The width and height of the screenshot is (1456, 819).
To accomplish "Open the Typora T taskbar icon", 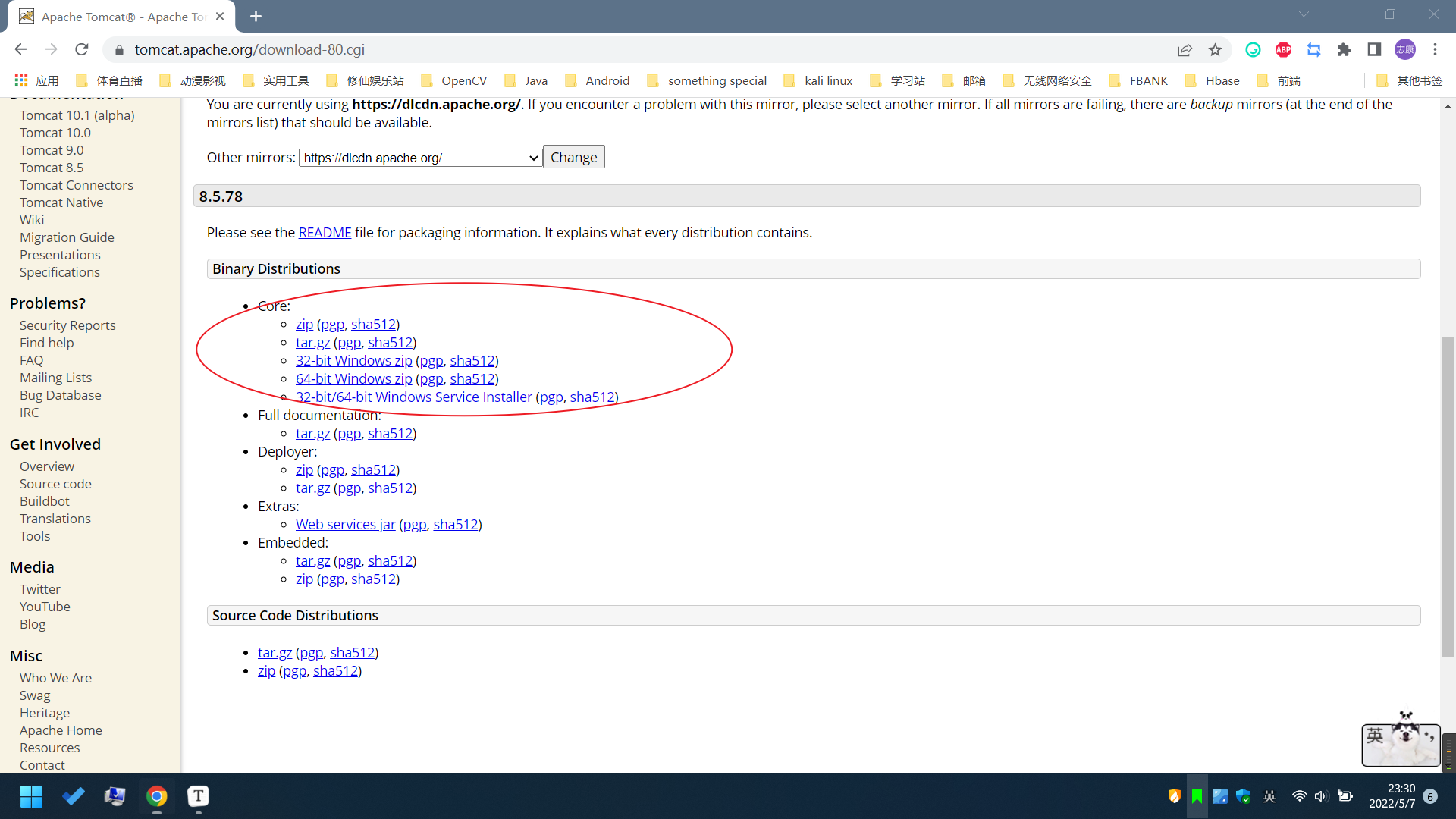I will 198,796.
